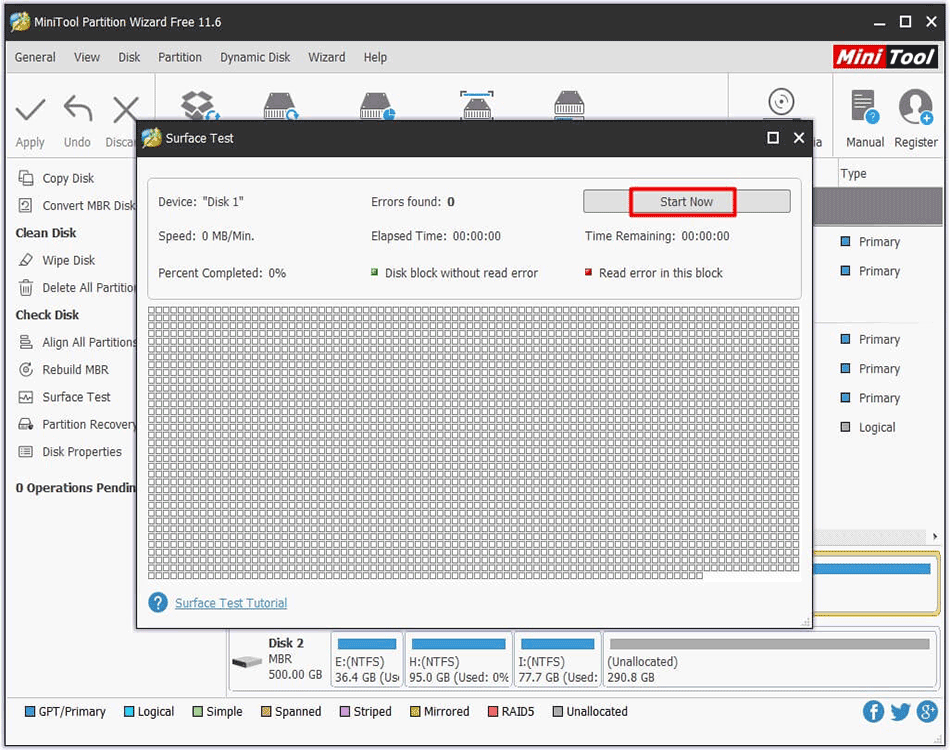Maximize the Surface Test dialog
Image resolution: width=950 pixels, height=750 pixels.
tap(773, 138)
